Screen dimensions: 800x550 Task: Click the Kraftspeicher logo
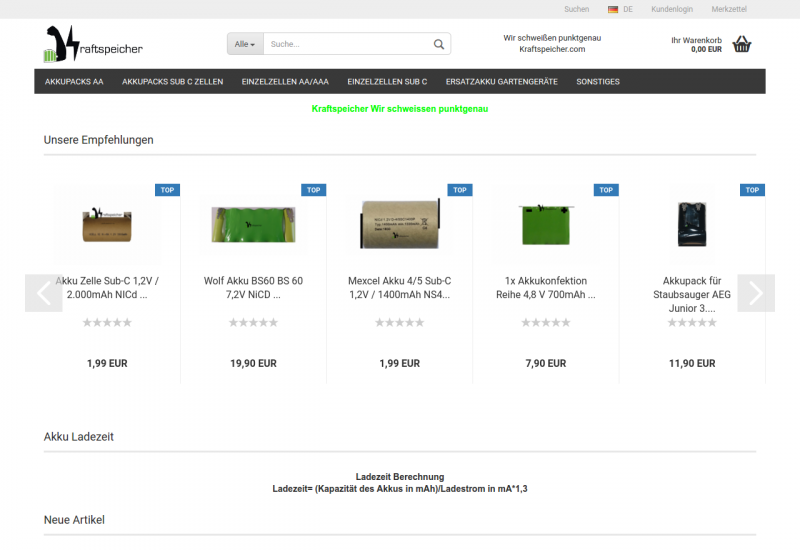[x=93, y=44]
